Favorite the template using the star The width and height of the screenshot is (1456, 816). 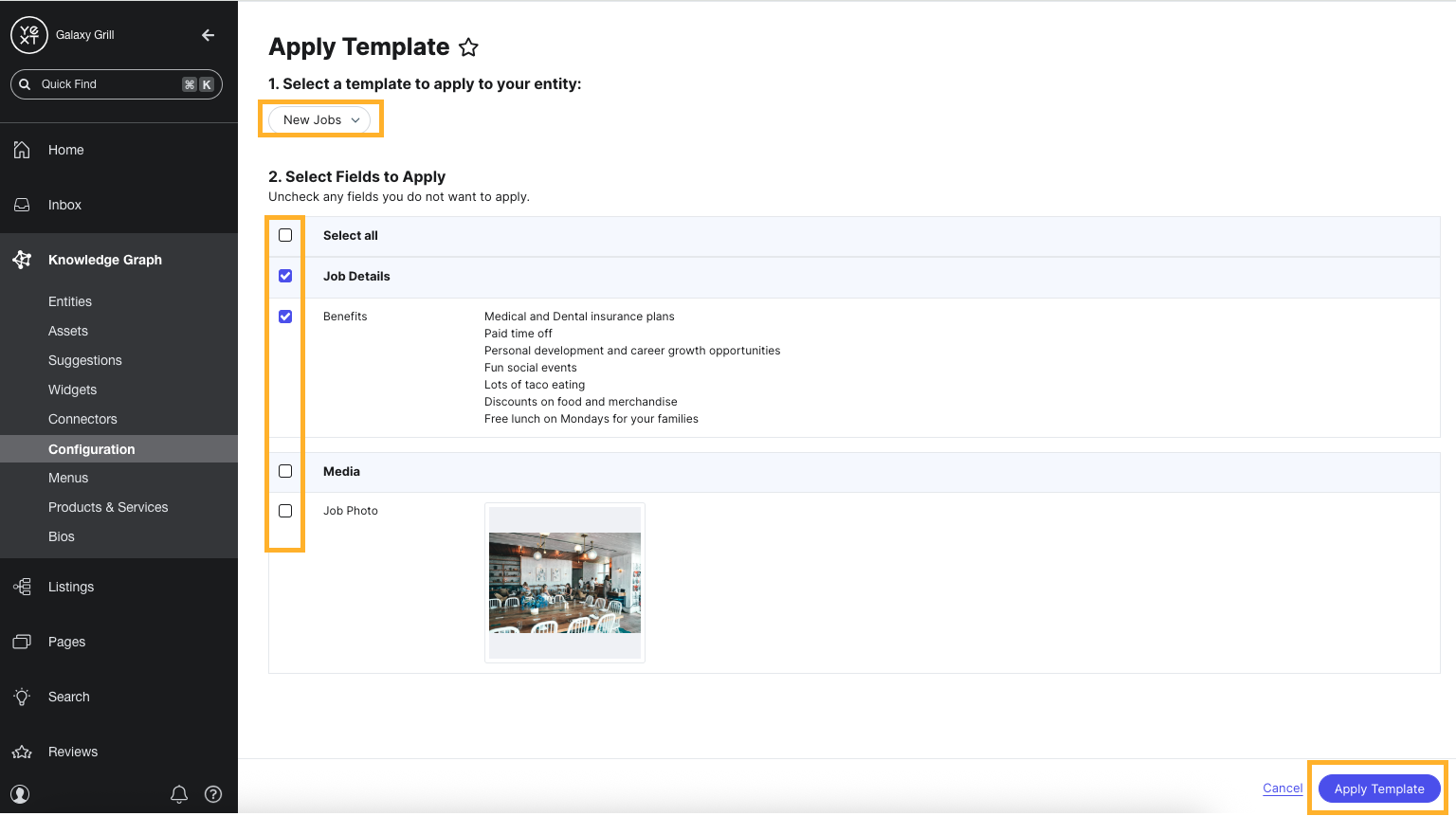tap(468, 46)
